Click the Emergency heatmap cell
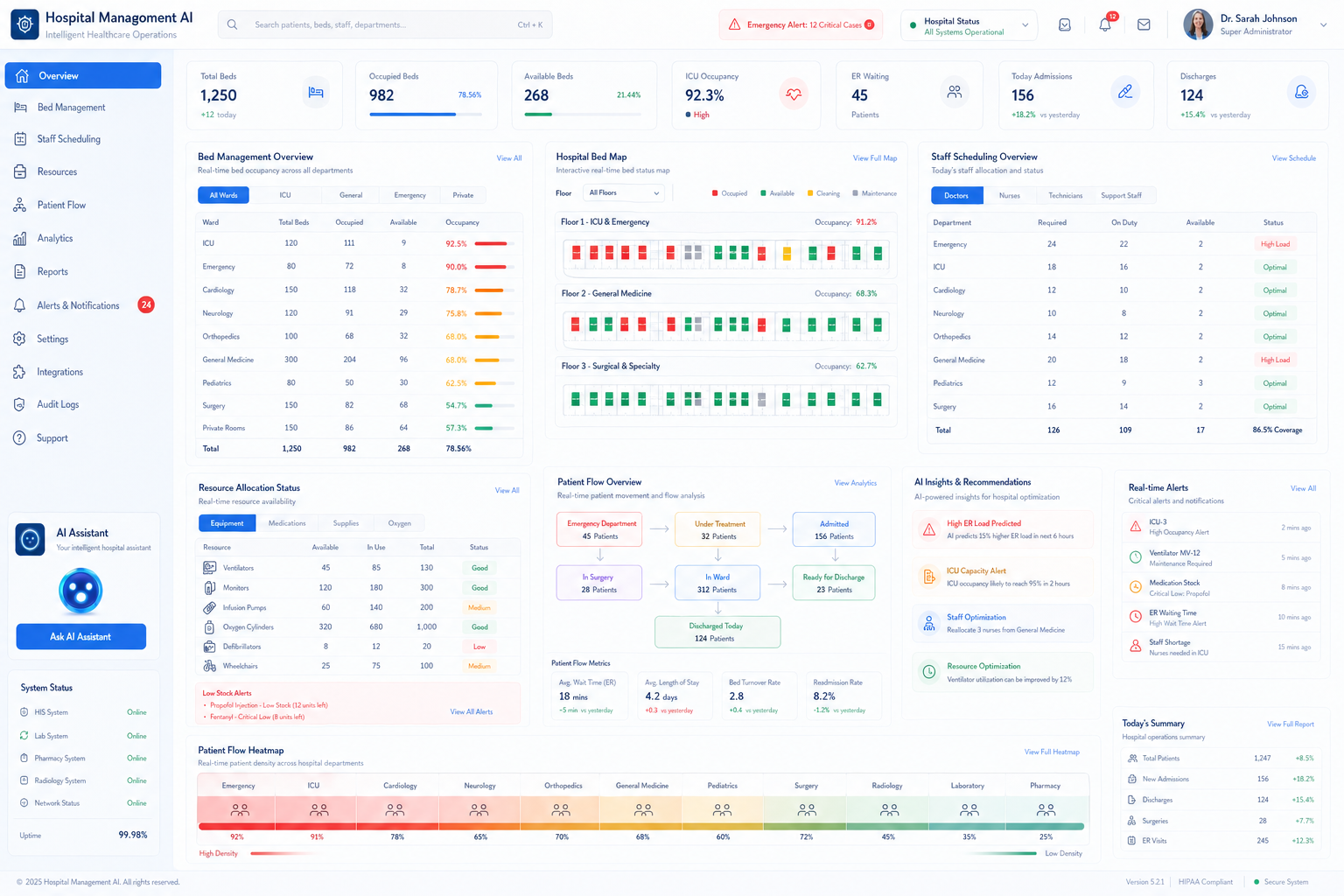This screenshot has height=896, width=1344. 237,811
